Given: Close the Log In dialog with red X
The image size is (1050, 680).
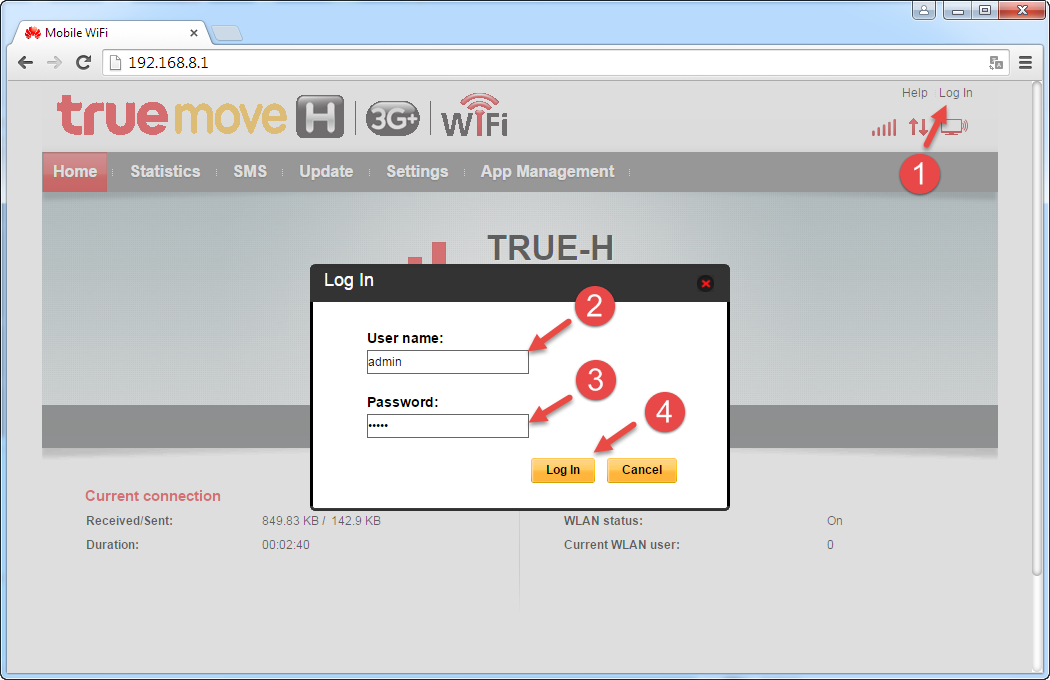Looking at the screenshot, I should pos(705,283).
